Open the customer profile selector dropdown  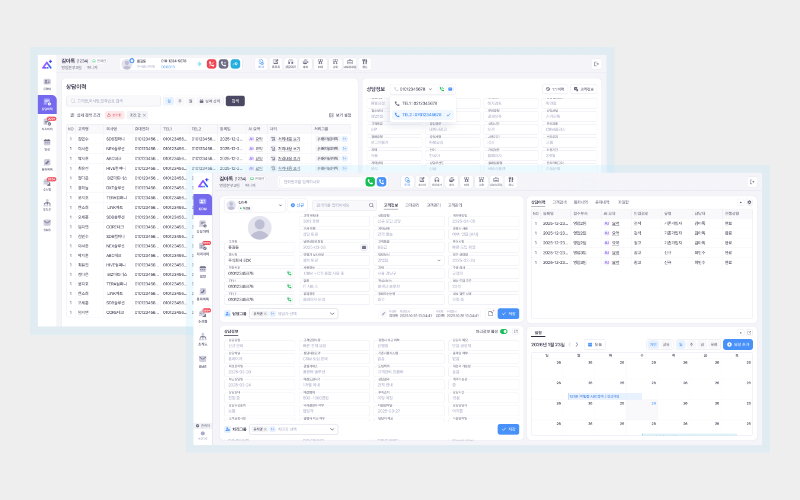[281, 203]
